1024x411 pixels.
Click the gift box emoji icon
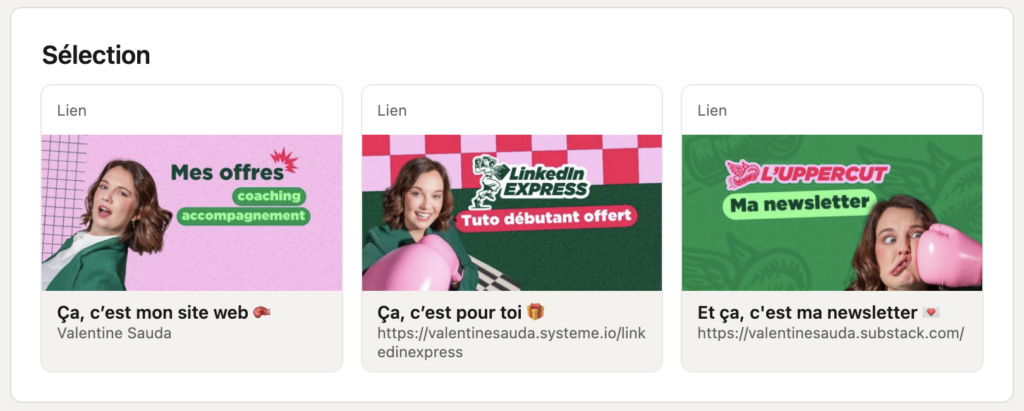point(536,312)
